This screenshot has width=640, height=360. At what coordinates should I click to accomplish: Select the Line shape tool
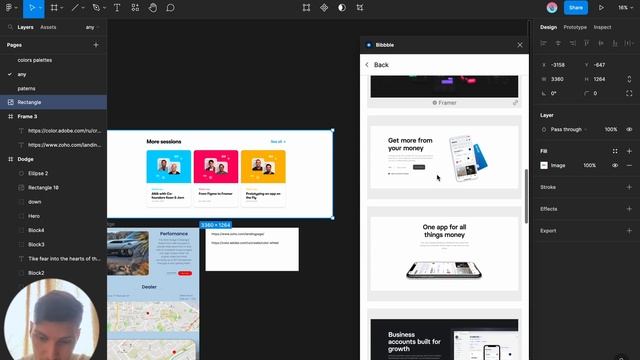75,8
